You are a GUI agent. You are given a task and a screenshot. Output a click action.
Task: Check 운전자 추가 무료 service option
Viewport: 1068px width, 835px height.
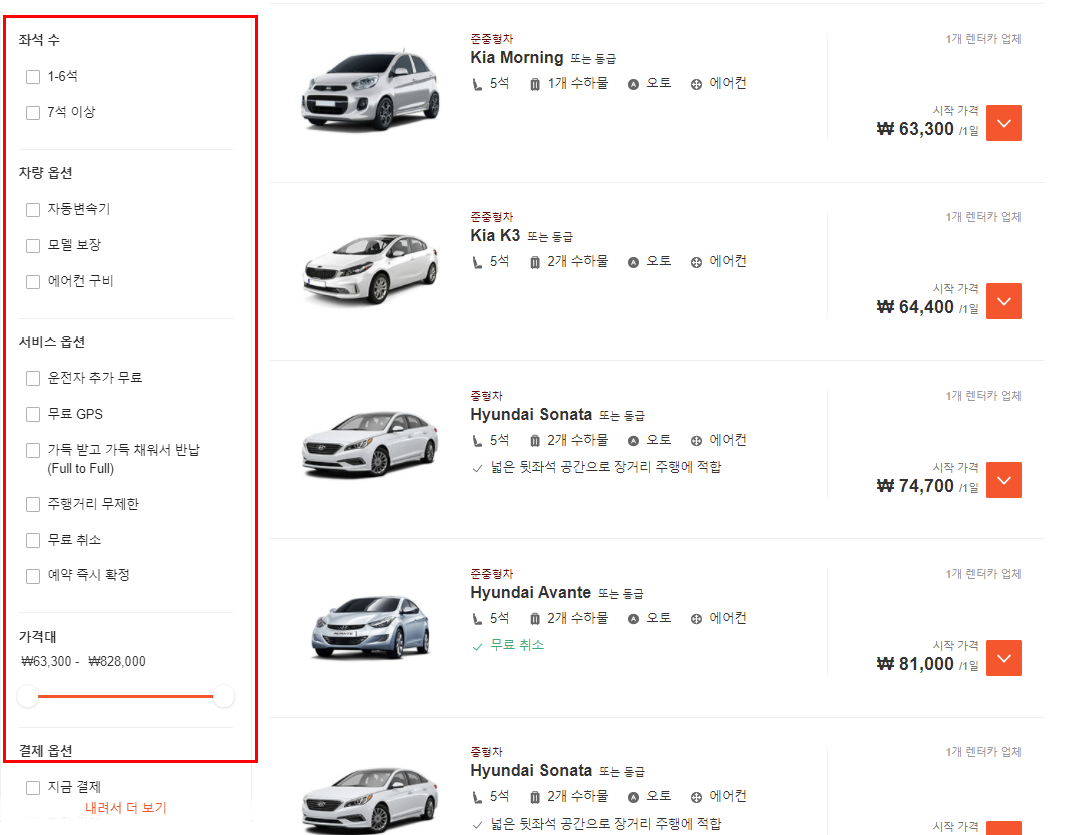click(x=33, y=379)
